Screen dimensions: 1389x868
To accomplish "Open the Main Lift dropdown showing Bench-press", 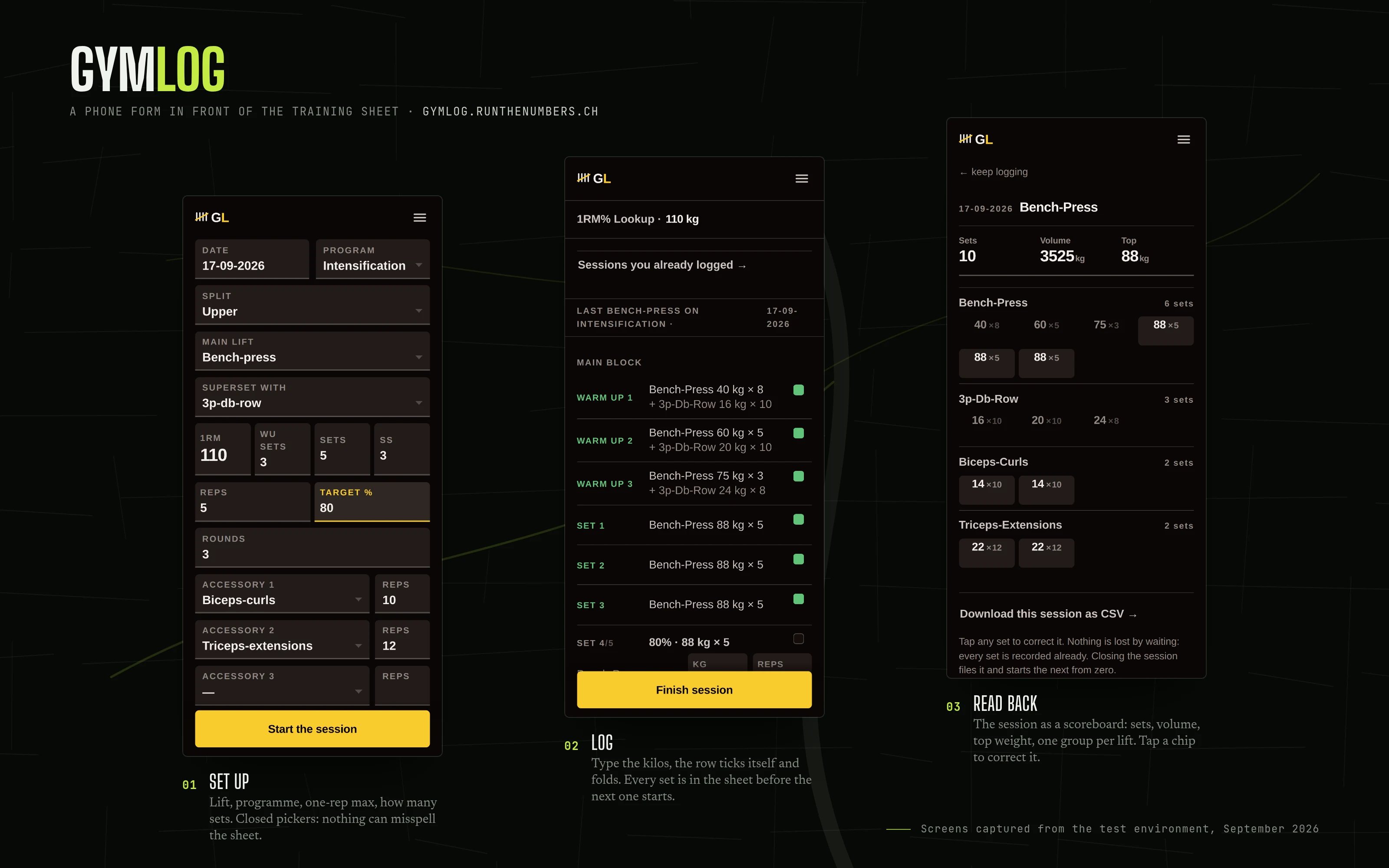I will click(312, 351).
